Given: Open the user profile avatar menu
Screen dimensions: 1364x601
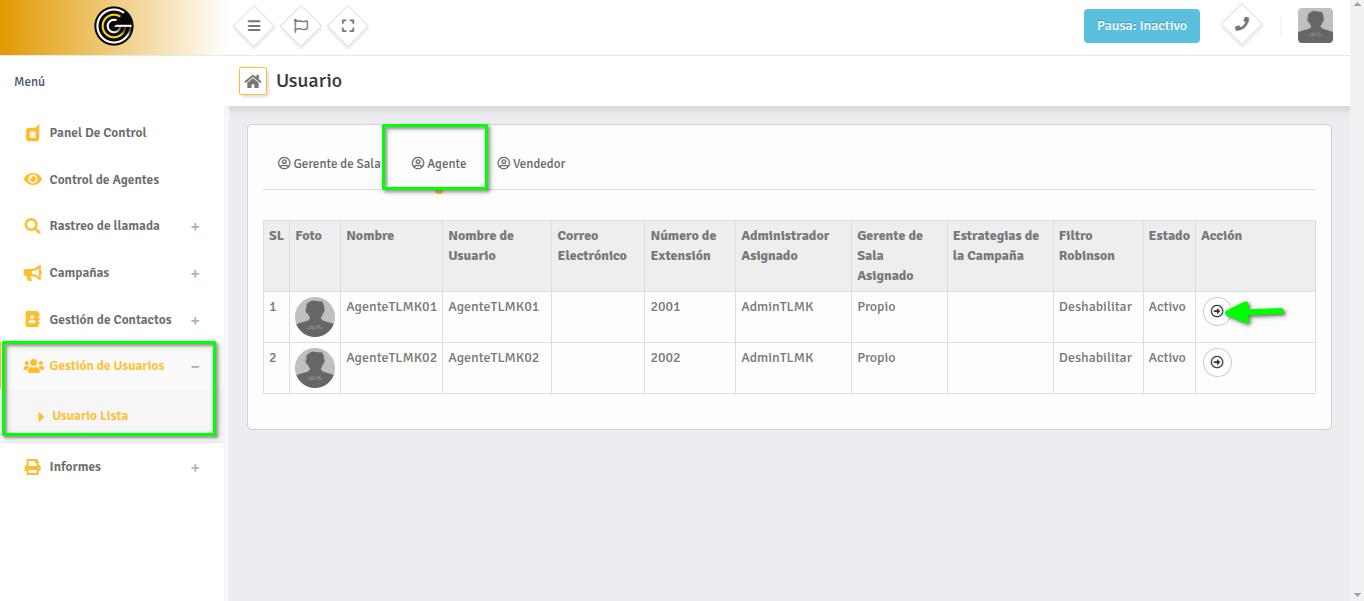Looking at the screenshot, I should click(x=1315, y=25).
